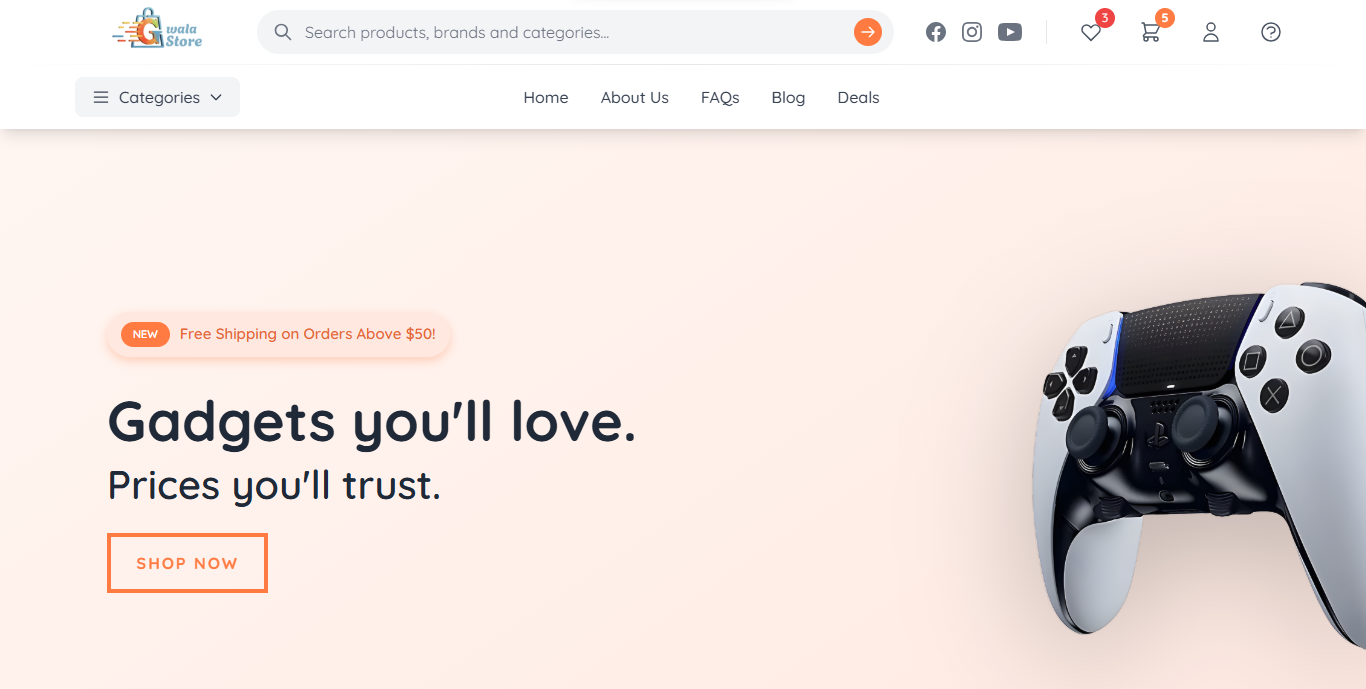Expand the Categories dropdown
The height and width of the screenshot is (689, 1366).
[157, 97]
